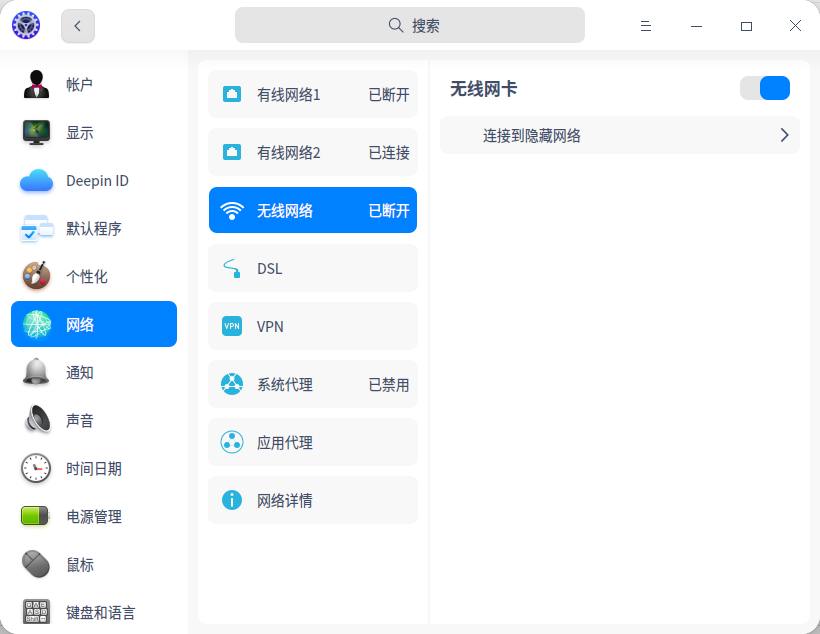Open the 显示 display settings
This screenshot has height=634, width=820.
click(x=94, y=132)
